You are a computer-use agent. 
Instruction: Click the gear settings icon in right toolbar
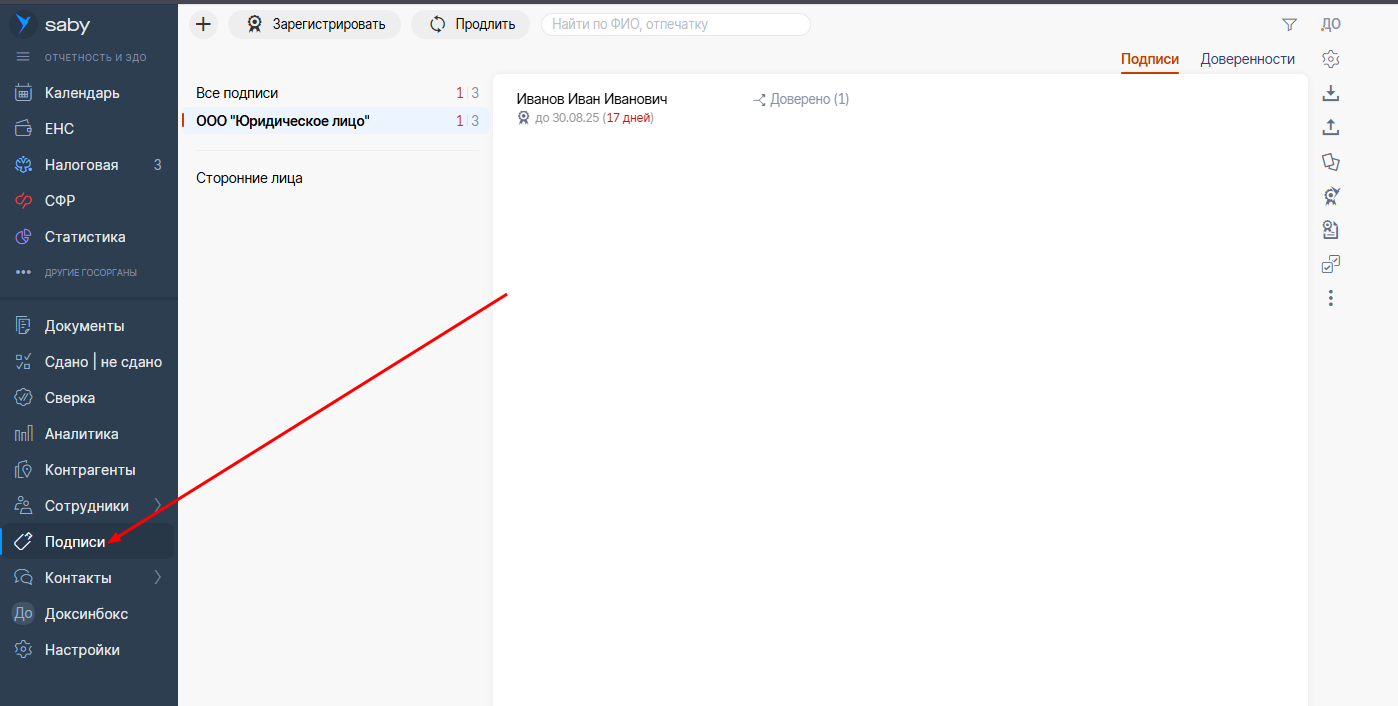[x=1330, y=59]
